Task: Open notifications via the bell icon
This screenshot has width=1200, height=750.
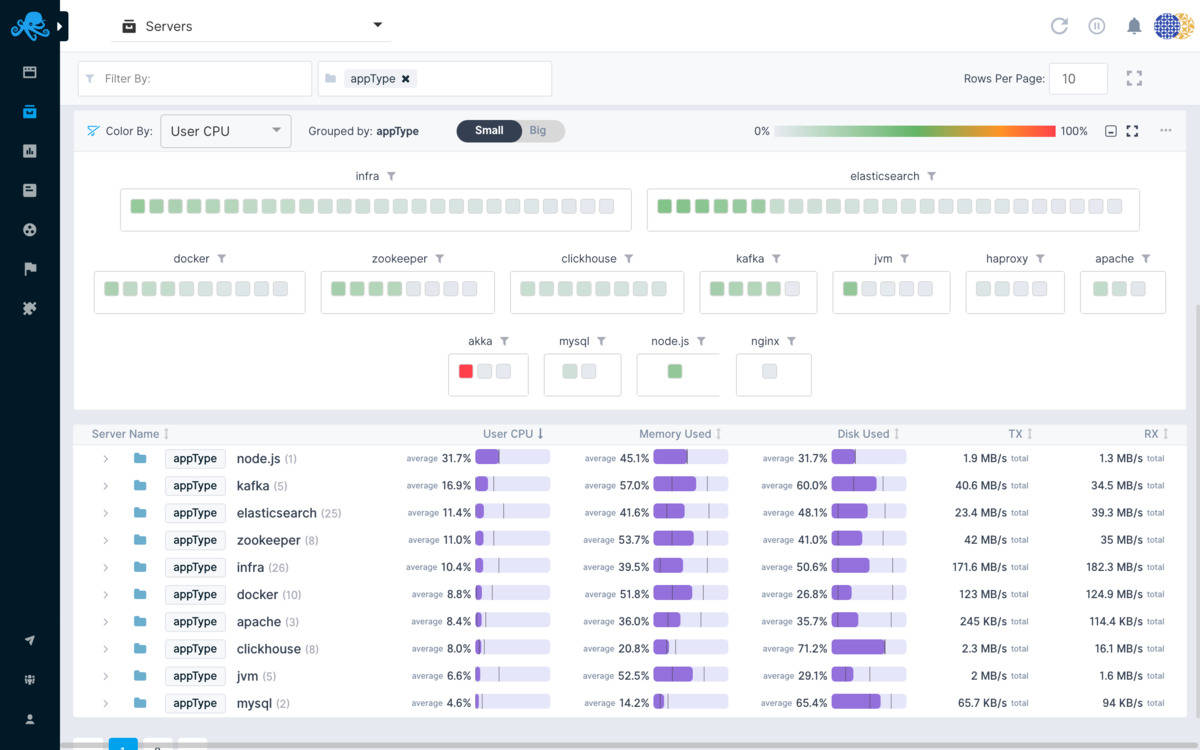Action: (1134, 26)
